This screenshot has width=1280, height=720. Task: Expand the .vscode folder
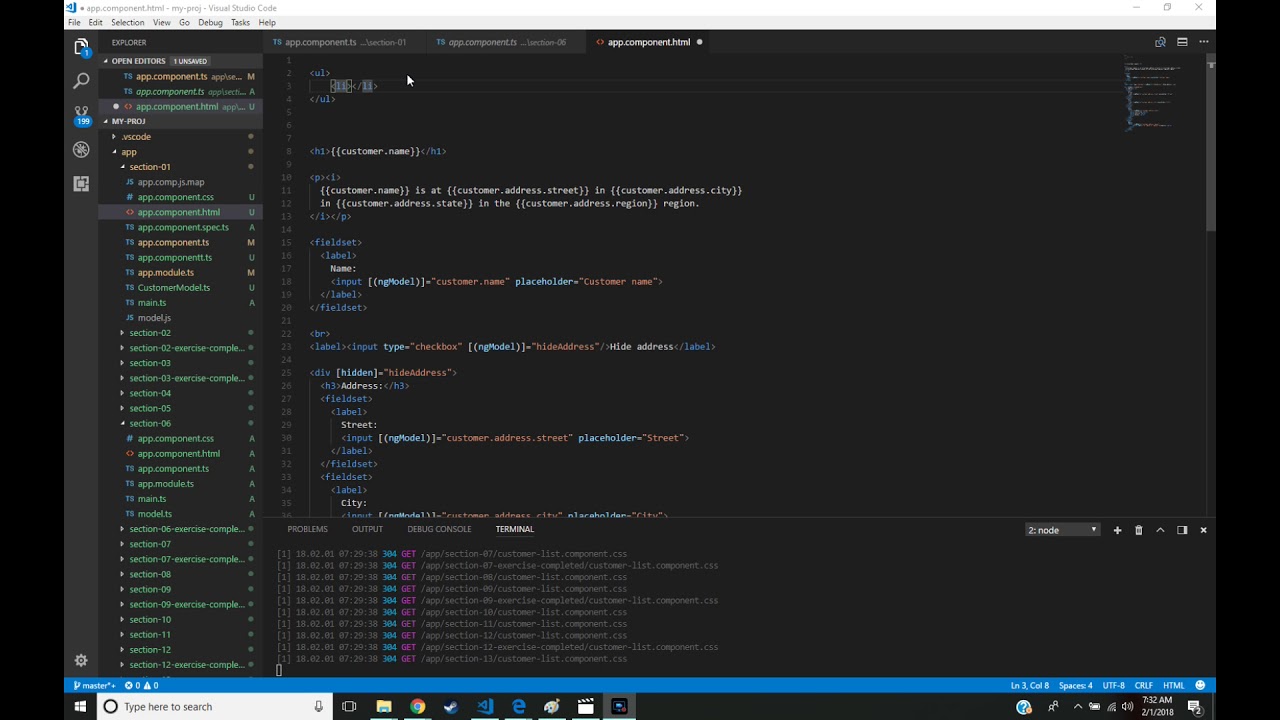[136, 136]
